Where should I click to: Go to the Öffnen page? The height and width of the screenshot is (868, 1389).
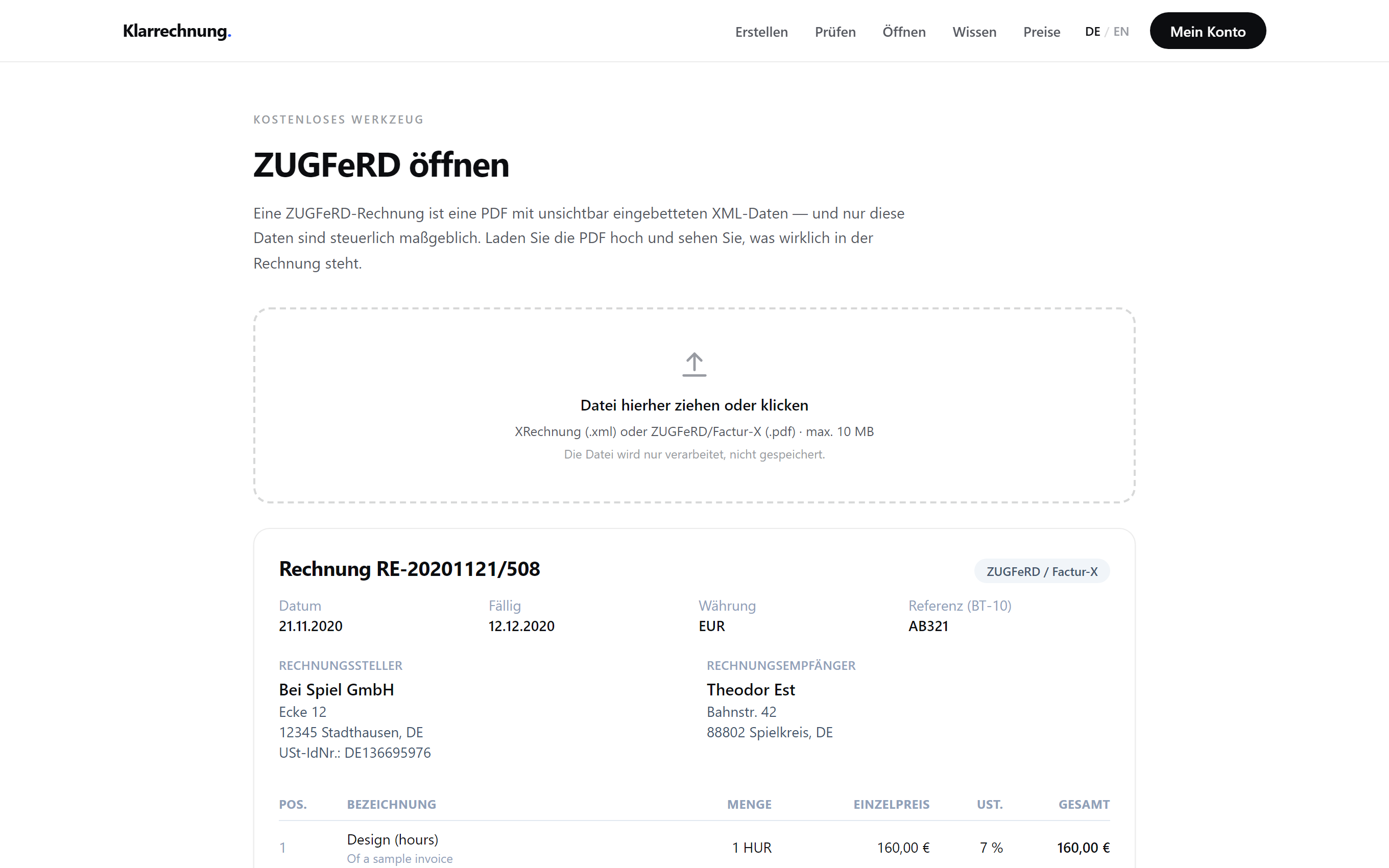click(x=904, y=32)
